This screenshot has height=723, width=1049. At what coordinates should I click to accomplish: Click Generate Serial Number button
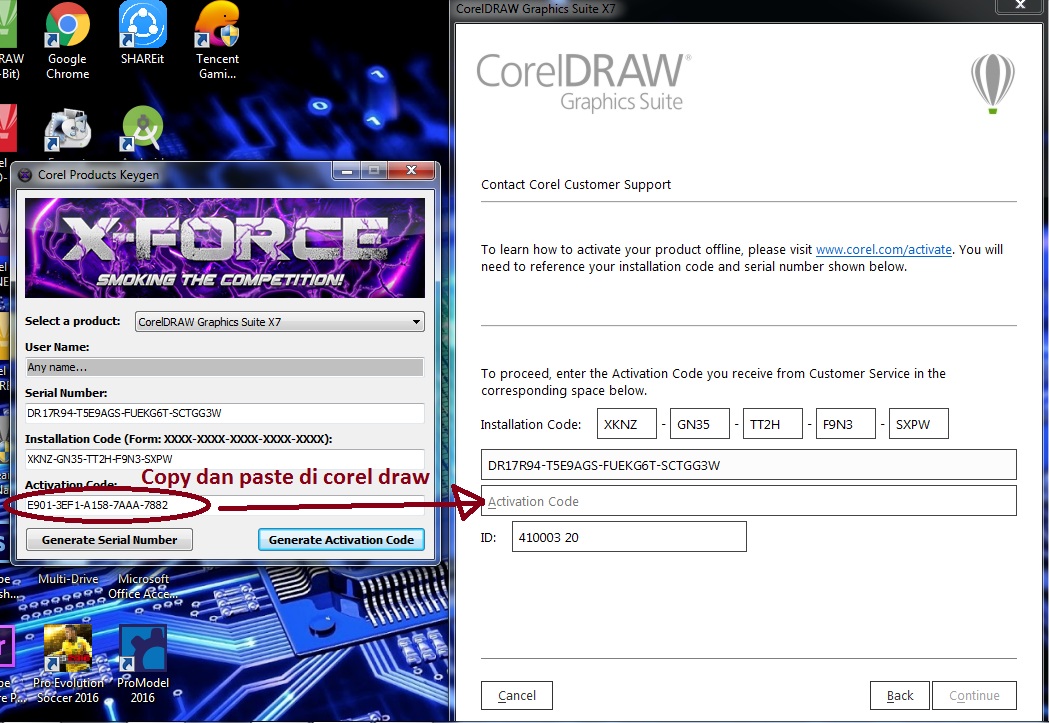point(109,540)
